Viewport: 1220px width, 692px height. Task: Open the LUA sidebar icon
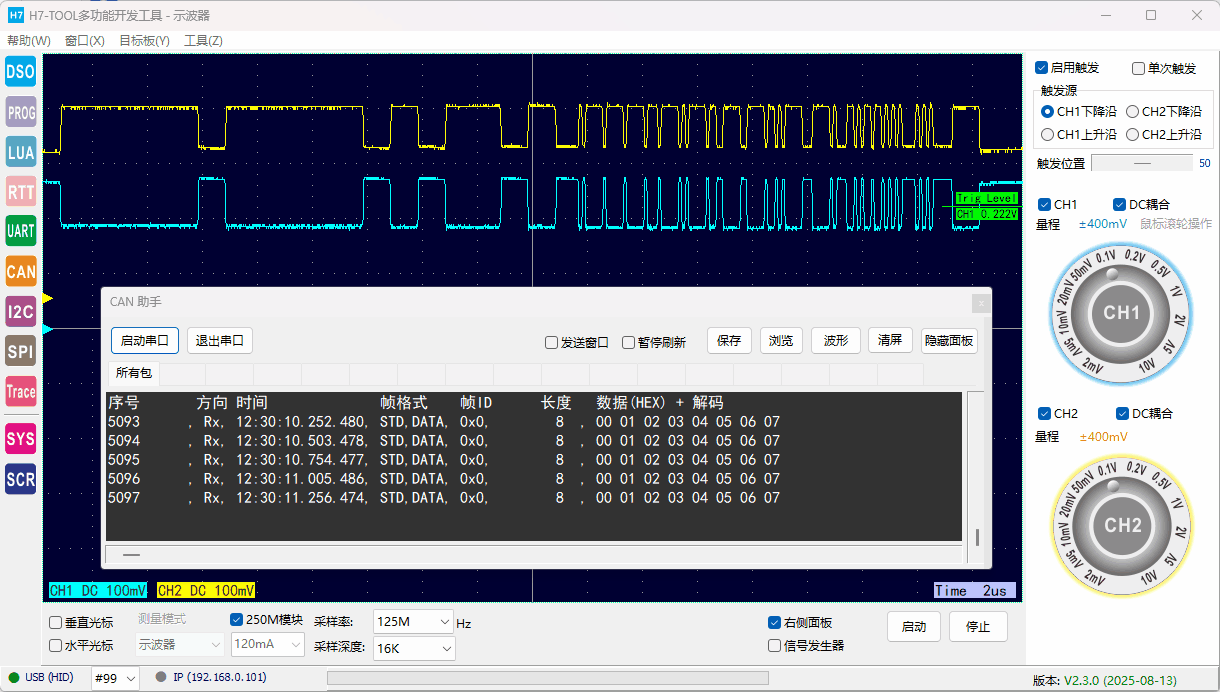(21, 152)
